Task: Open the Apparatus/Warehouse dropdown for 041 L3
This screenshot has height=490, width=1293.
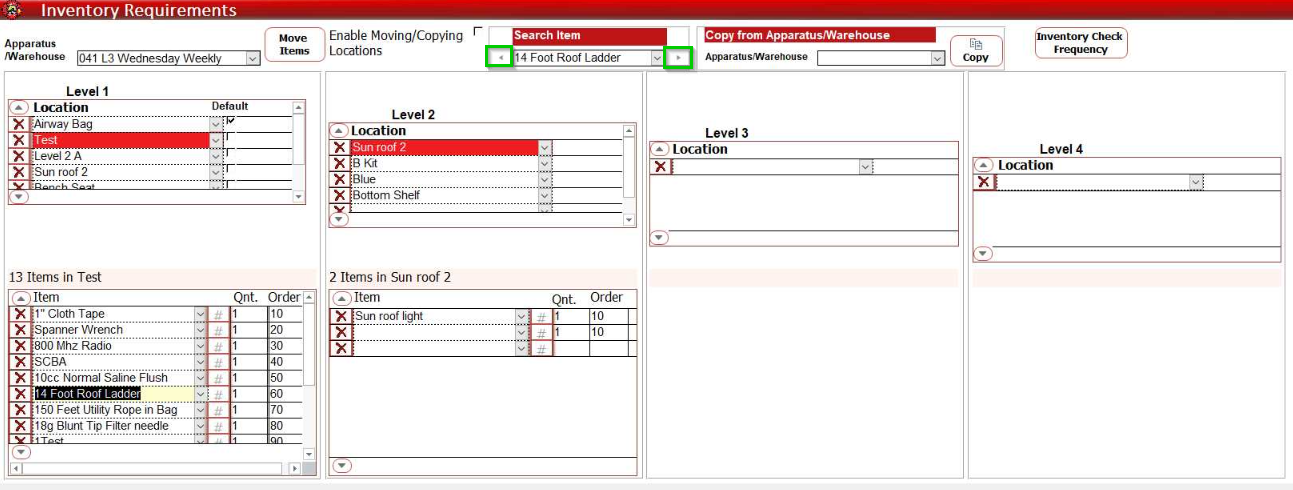Action: point(252,59)
